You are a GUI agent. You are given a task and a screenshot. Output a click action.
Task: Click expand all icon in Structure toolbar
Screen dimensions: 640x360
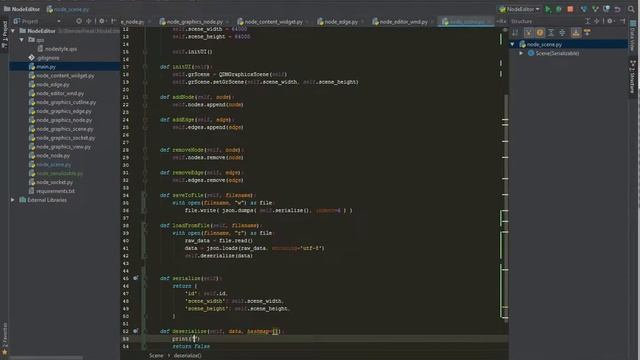pyautogui.click(x=551, y=33)
